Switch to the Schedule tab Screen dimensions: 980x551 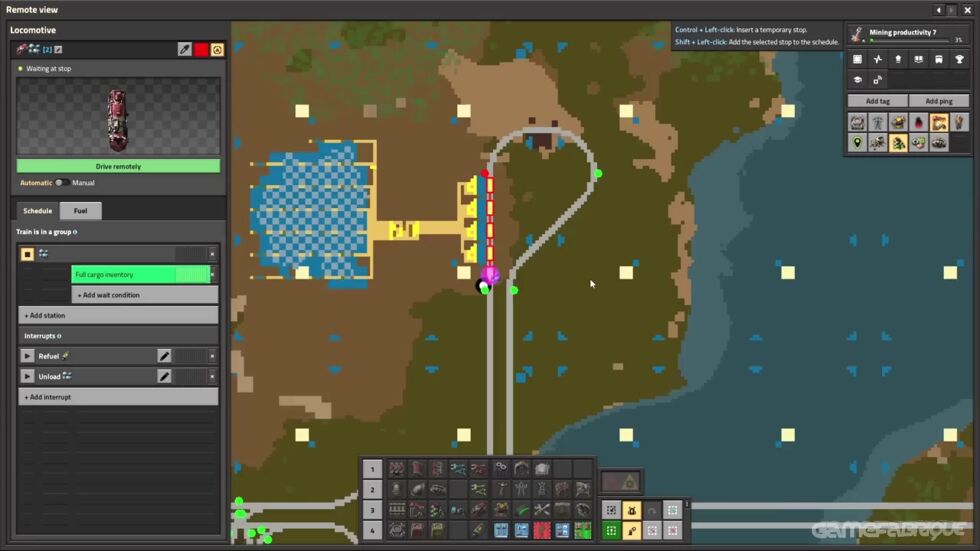click(x=38, y=211)
